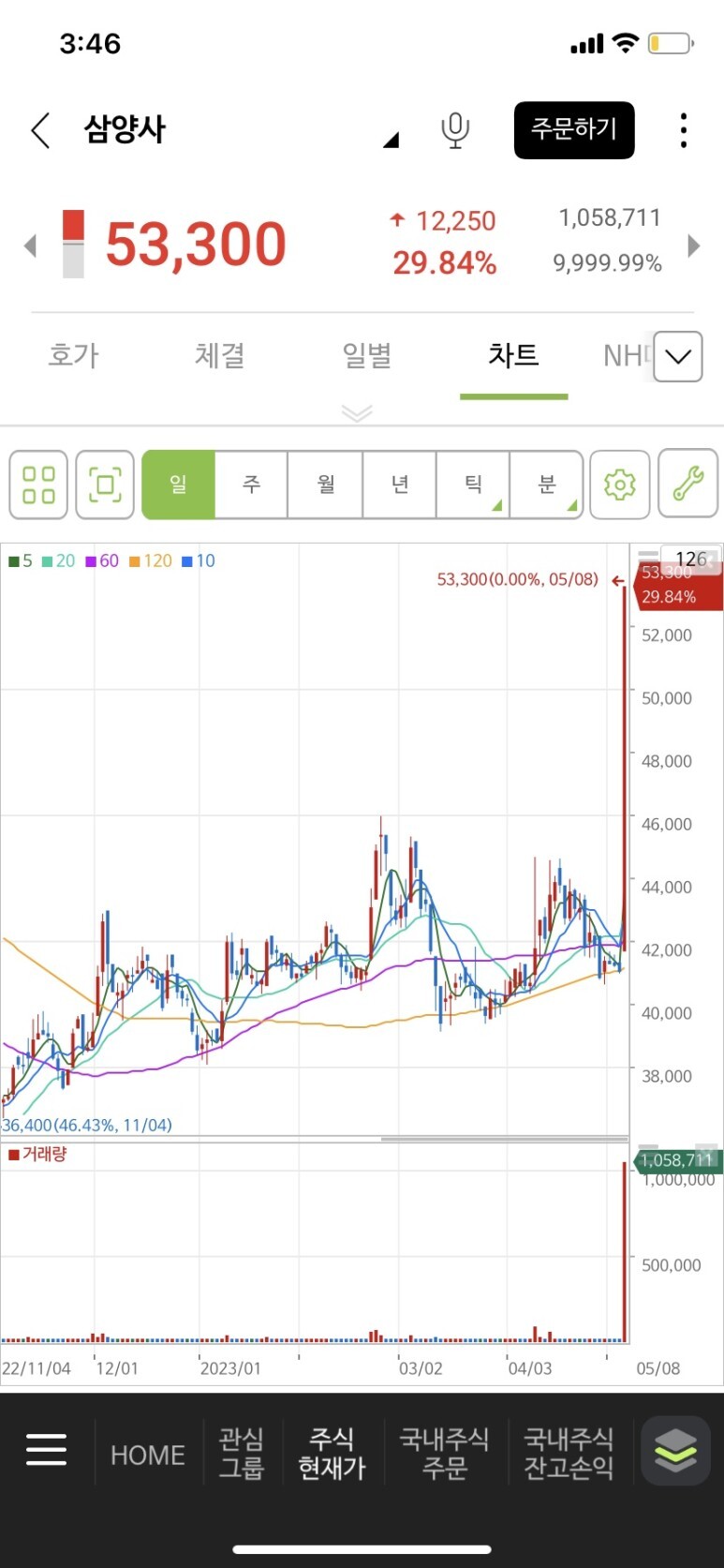Image resolution: width=724 pixels, height=1568 pixels.
Task: Tap the current price 53,300
Action: pyautogui.click(x=196, y=245)
